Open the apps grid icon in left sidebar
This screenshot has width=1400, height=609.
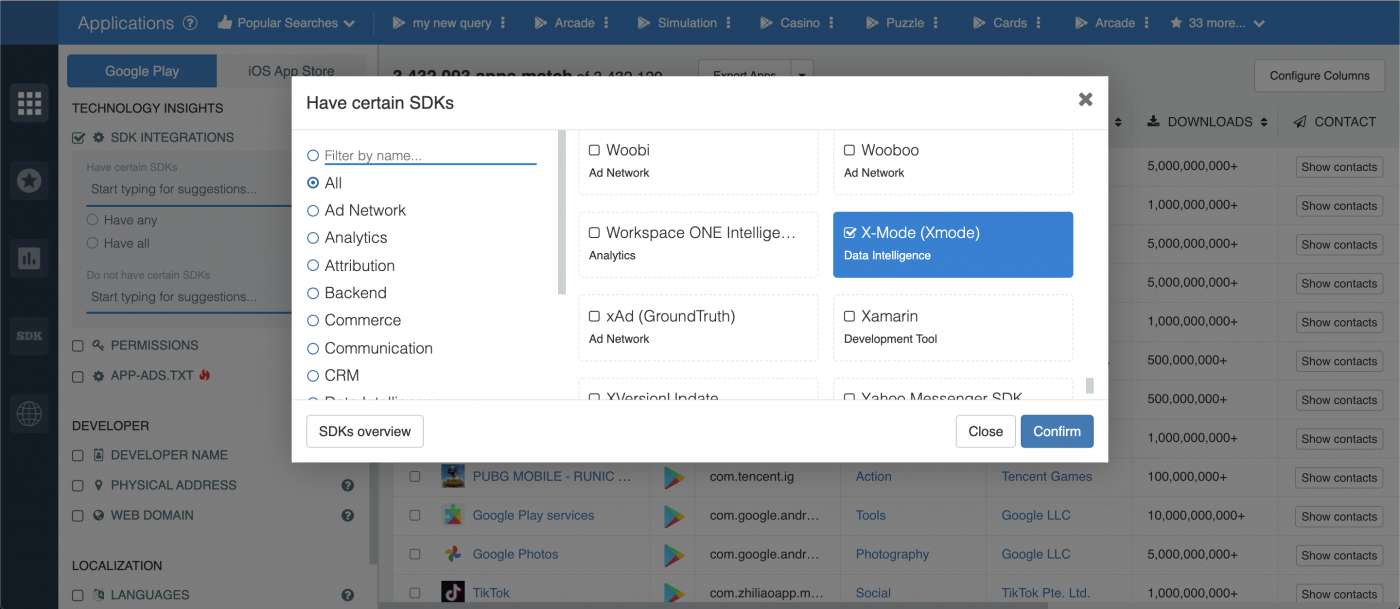(x=29, y=103)
